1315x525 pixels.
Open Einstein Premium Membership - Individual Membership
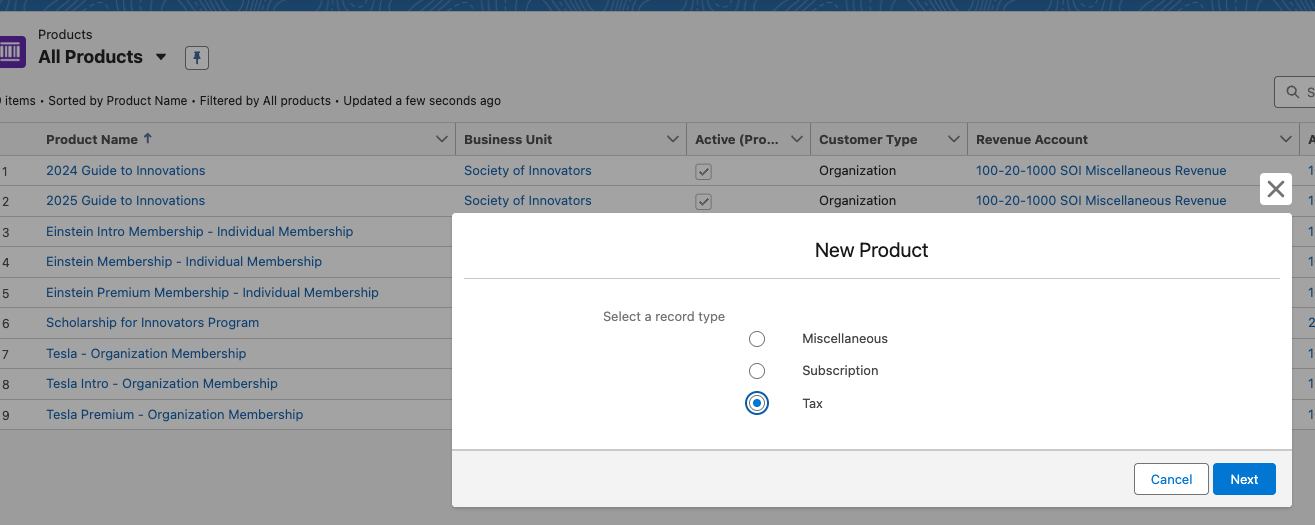click(212, 292)
